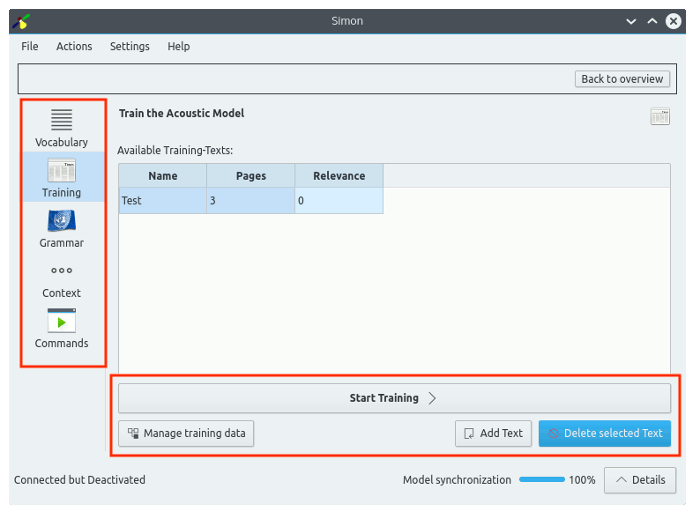Click the Model synchronization progress bar

542,480
